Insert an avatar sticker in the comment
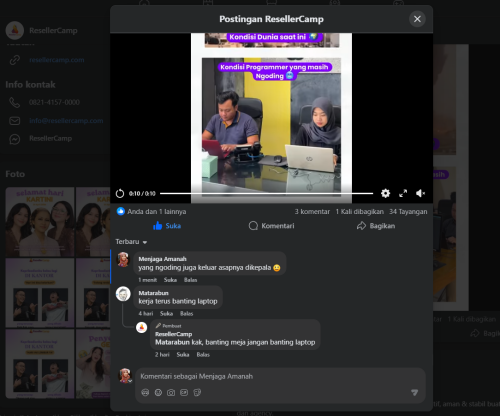This screenshot has height=416, width=500. [x=145, y=393]
